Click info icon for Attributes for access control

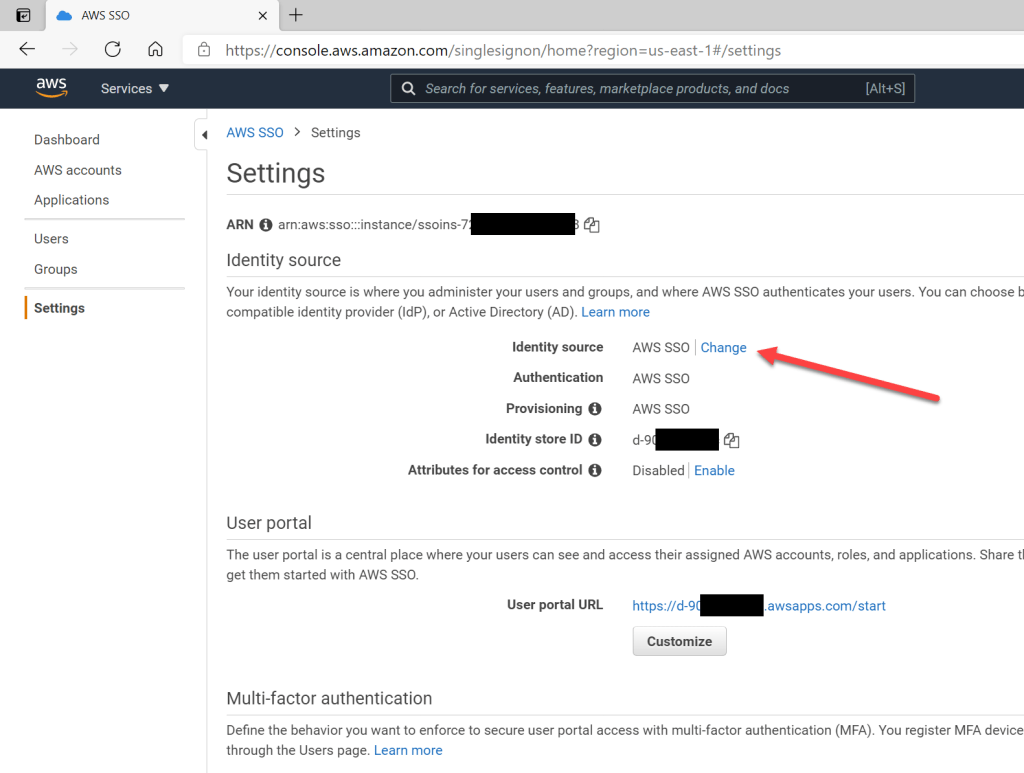click(595, 470)
